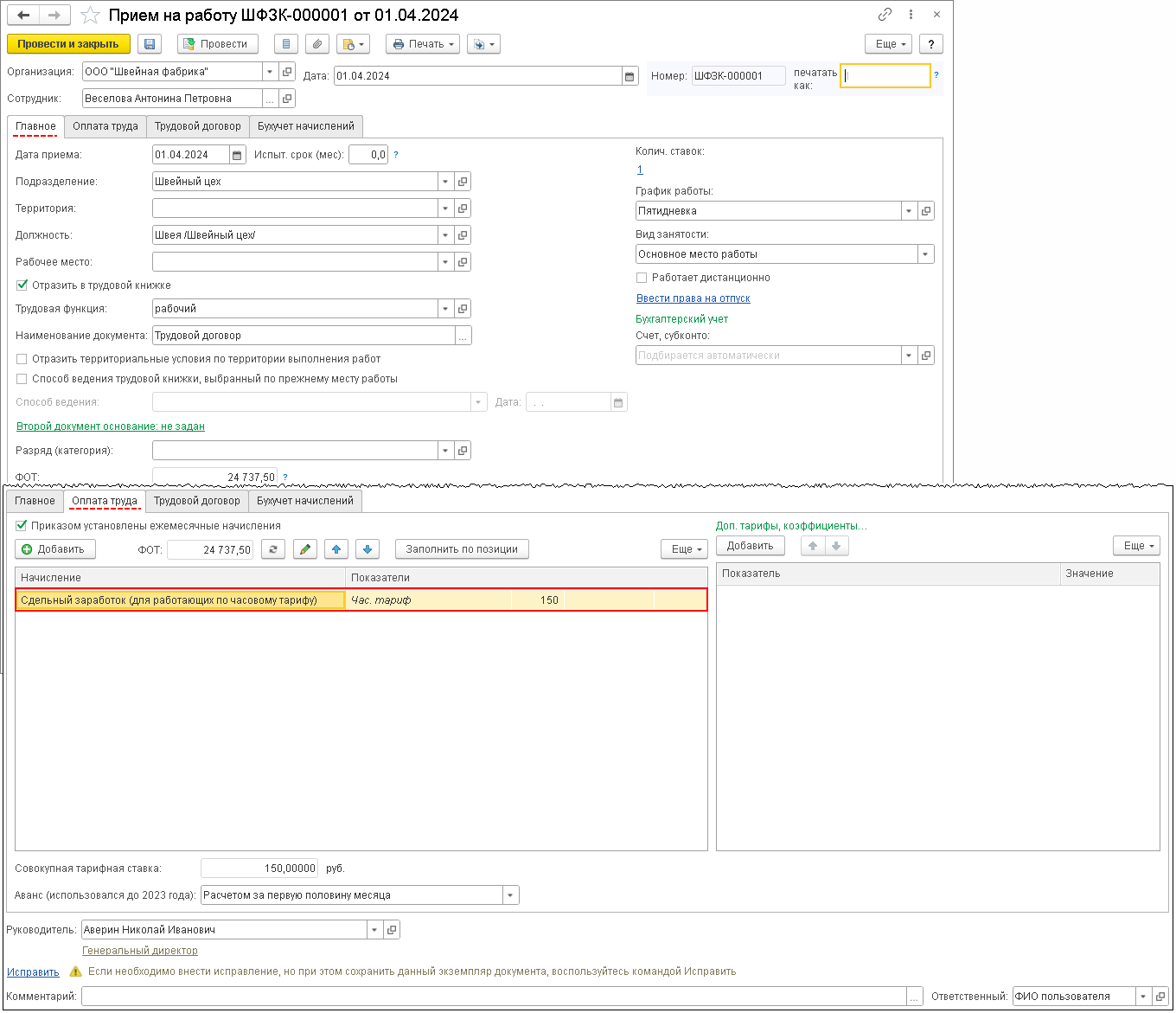Enable the Работает дистанционно checkbox
This screenshot has width=1176, height=1013.
coord(642,278)
